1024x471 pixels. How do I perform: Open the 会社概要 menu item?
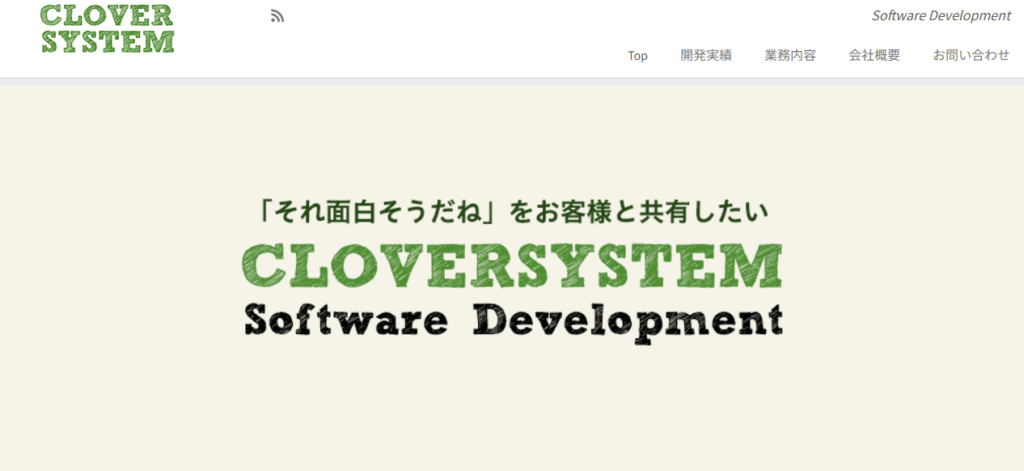point(874,56)
